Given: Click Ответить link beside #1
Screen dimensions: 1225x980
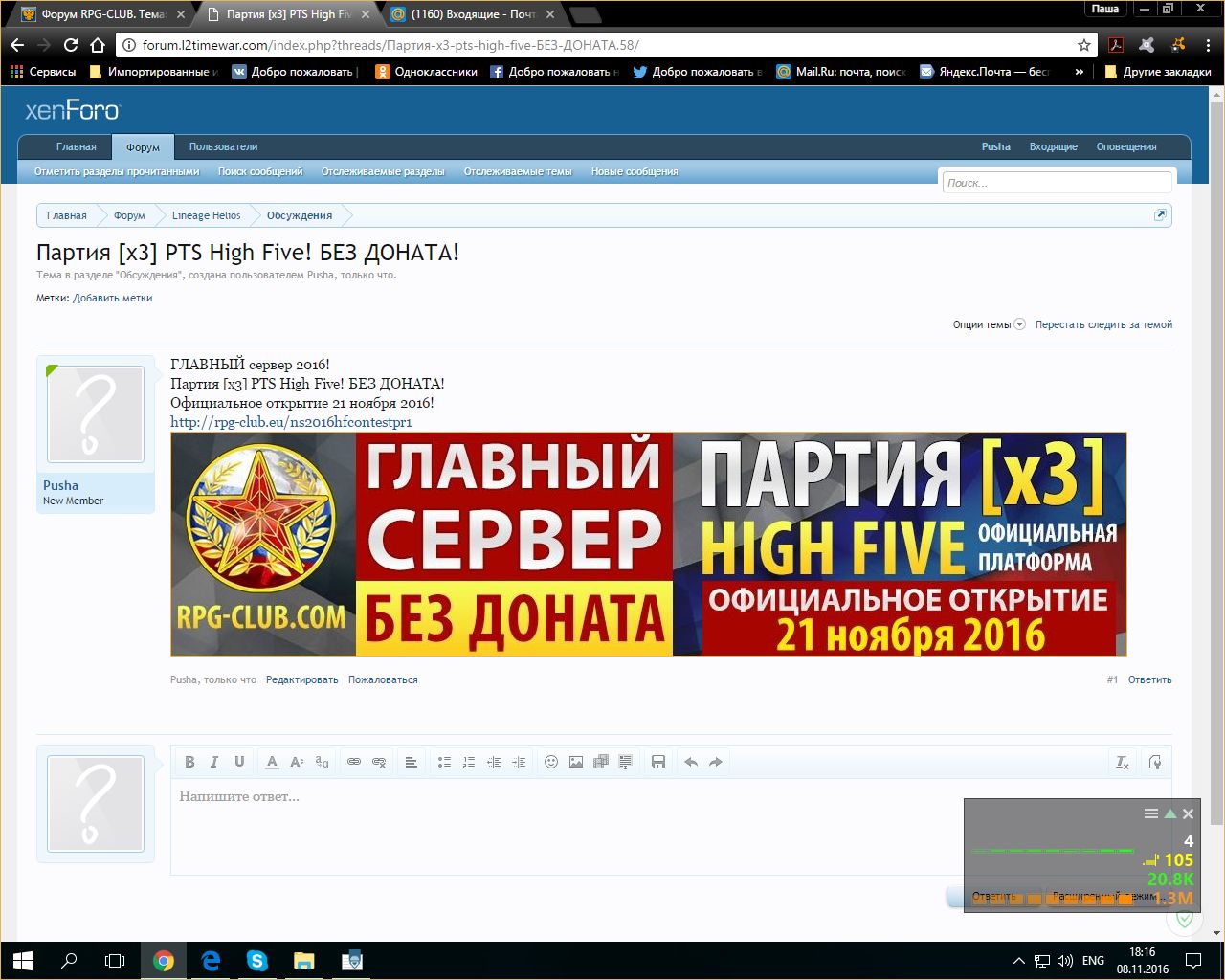Looking at the screenshot, I should click(x=1149, y=679).
